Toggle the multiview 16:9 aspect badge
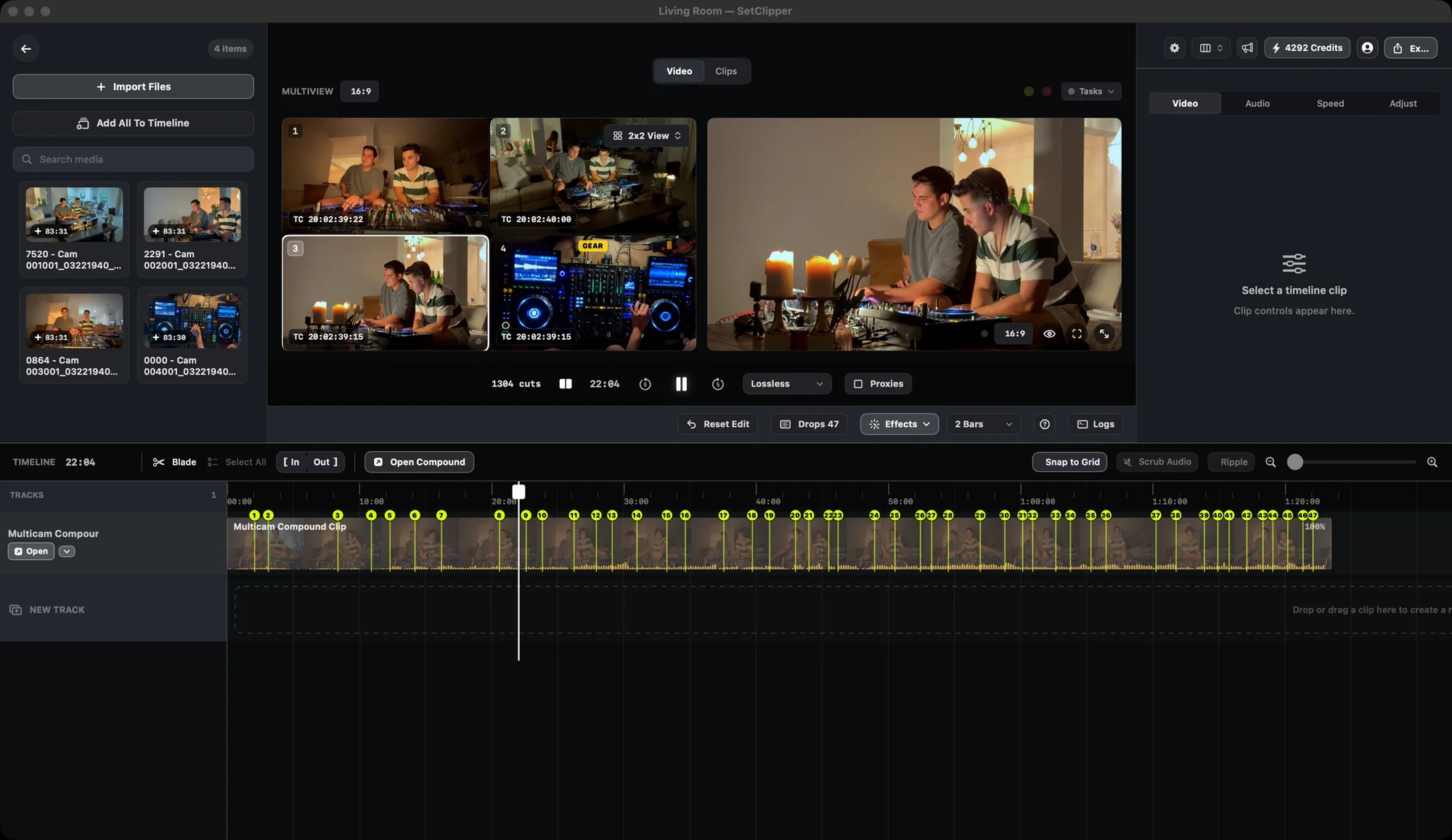The height and width of the screenshot is (840, 1452). tap(360, 91)
